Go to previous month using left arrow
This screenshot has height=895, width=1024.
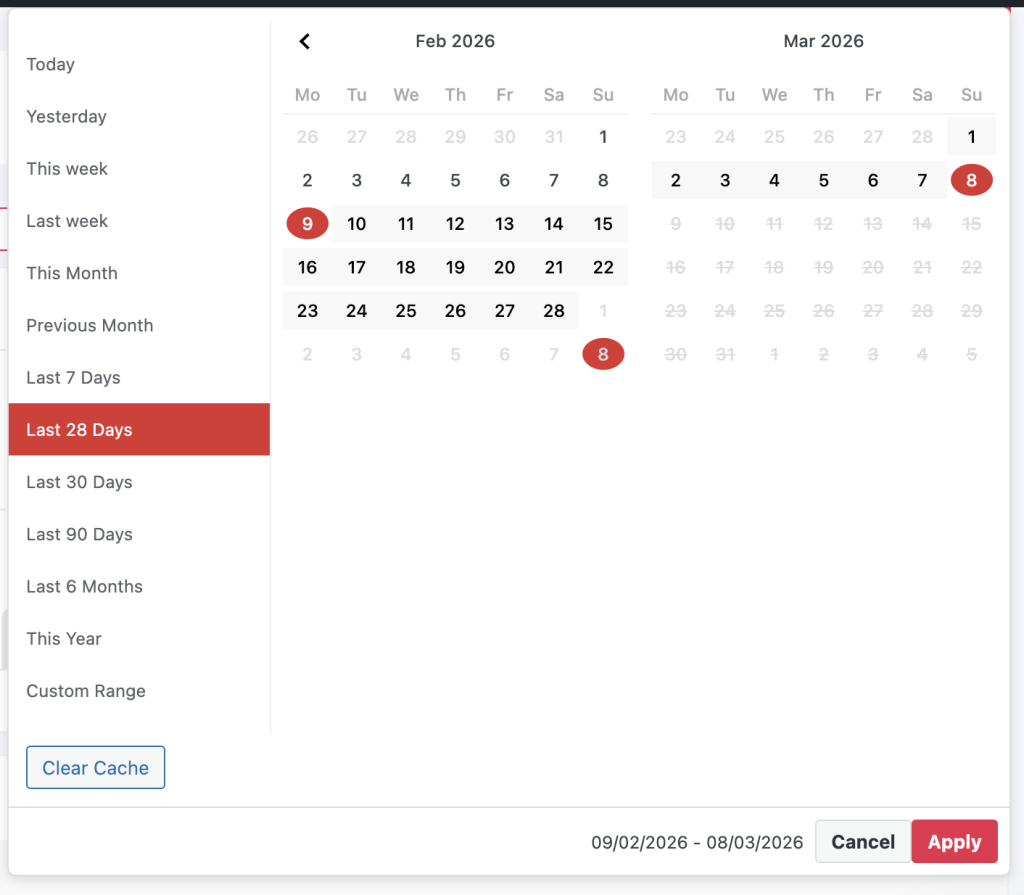coord(305,41)
